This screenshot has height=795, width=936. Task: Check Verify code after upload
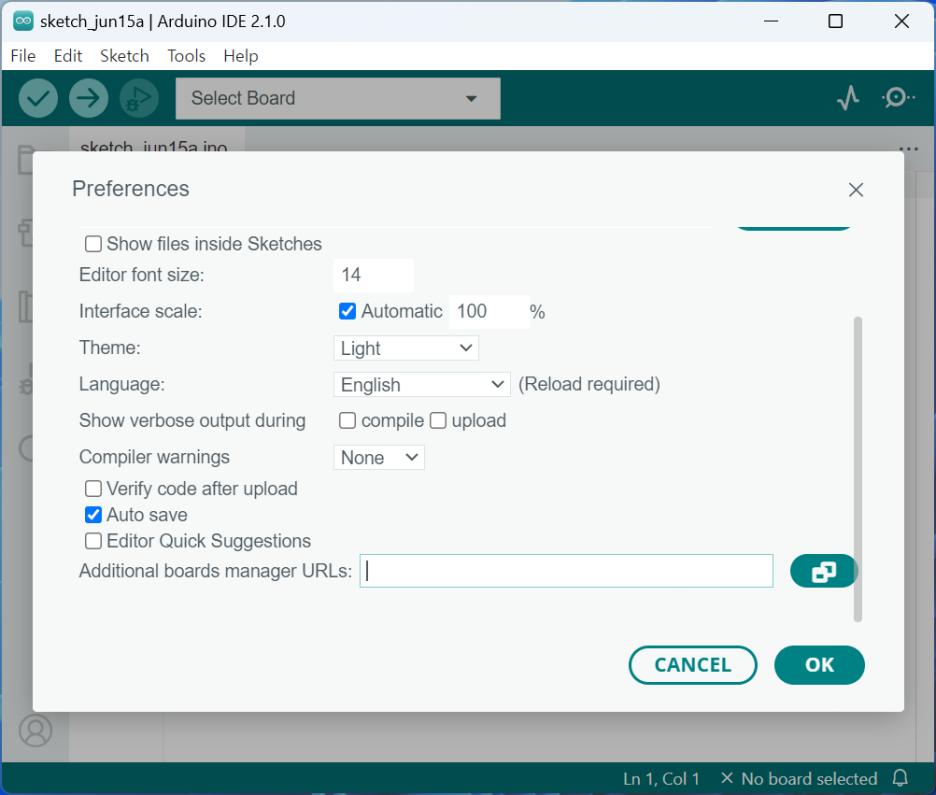tap(93, 489)
